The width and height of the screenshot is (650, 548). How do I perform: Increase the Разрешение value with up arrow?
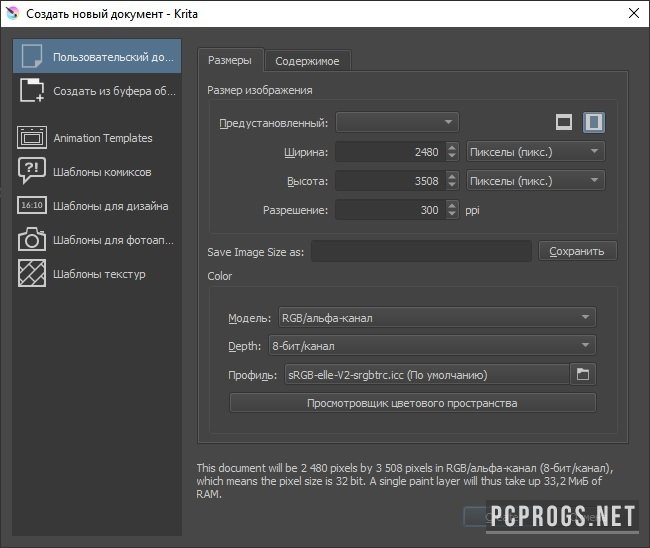tap(452, 205)
